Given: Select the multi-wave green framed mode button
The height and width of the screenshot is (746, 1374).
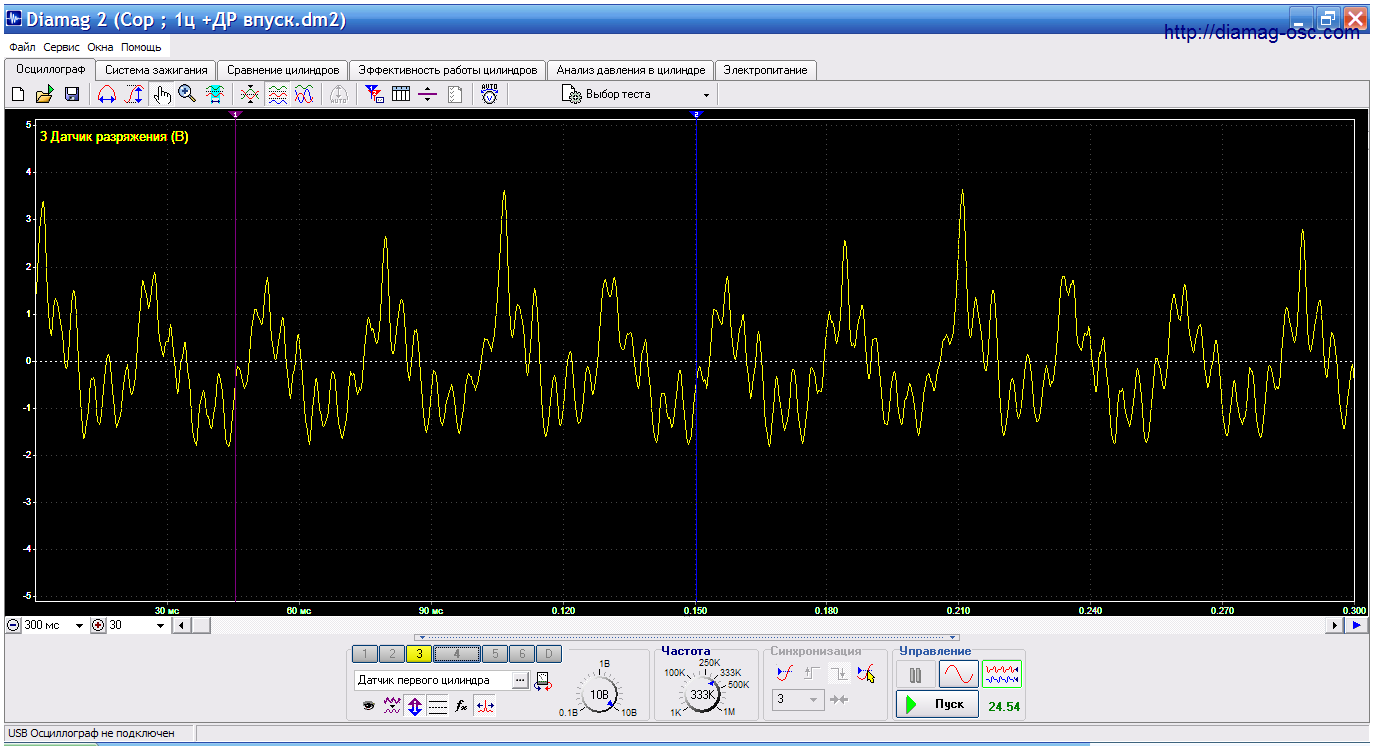Looking at the screenshot, I should [1002, 675].
